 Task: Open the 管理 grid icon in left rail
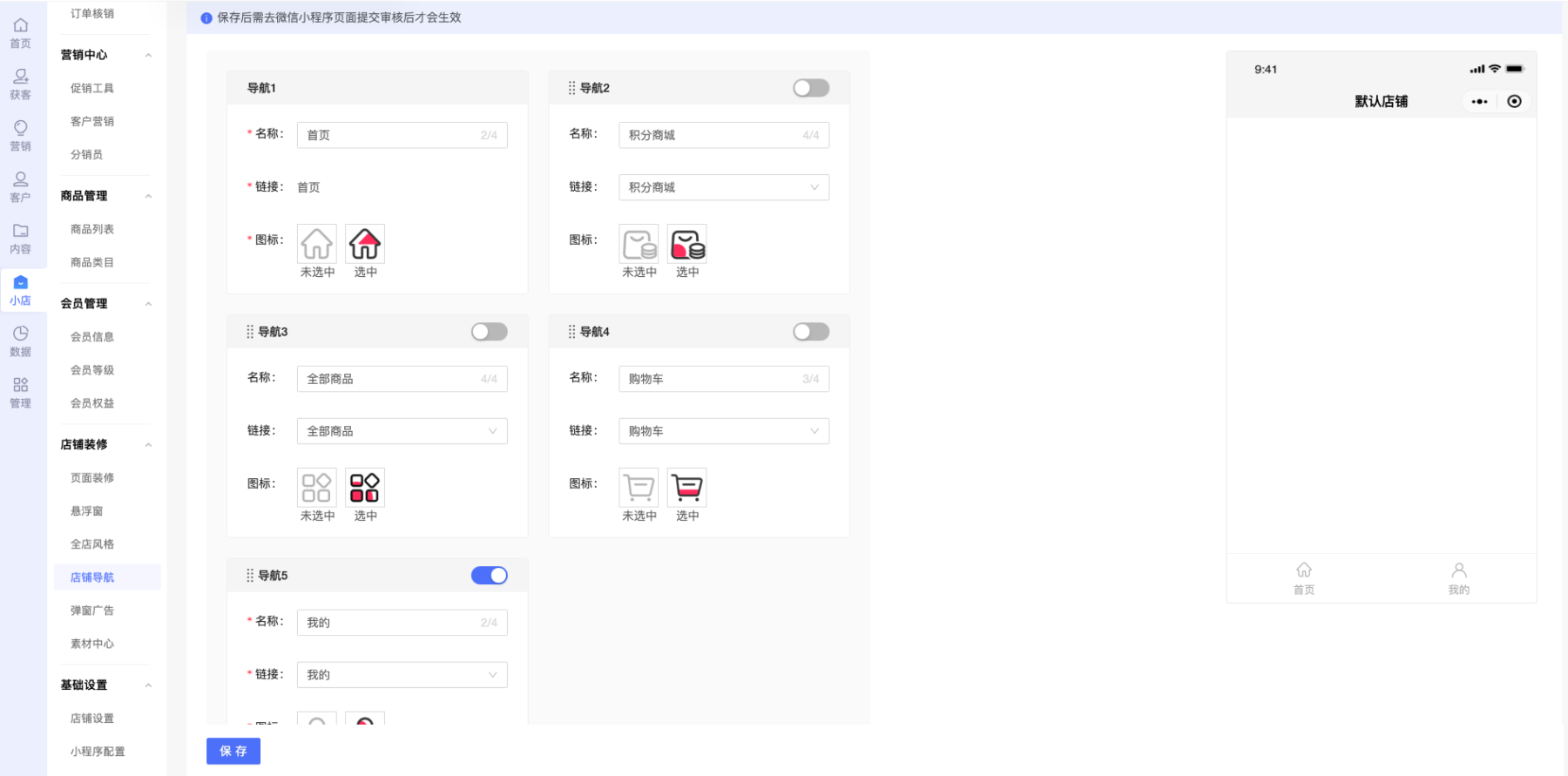tap(21, 385)
